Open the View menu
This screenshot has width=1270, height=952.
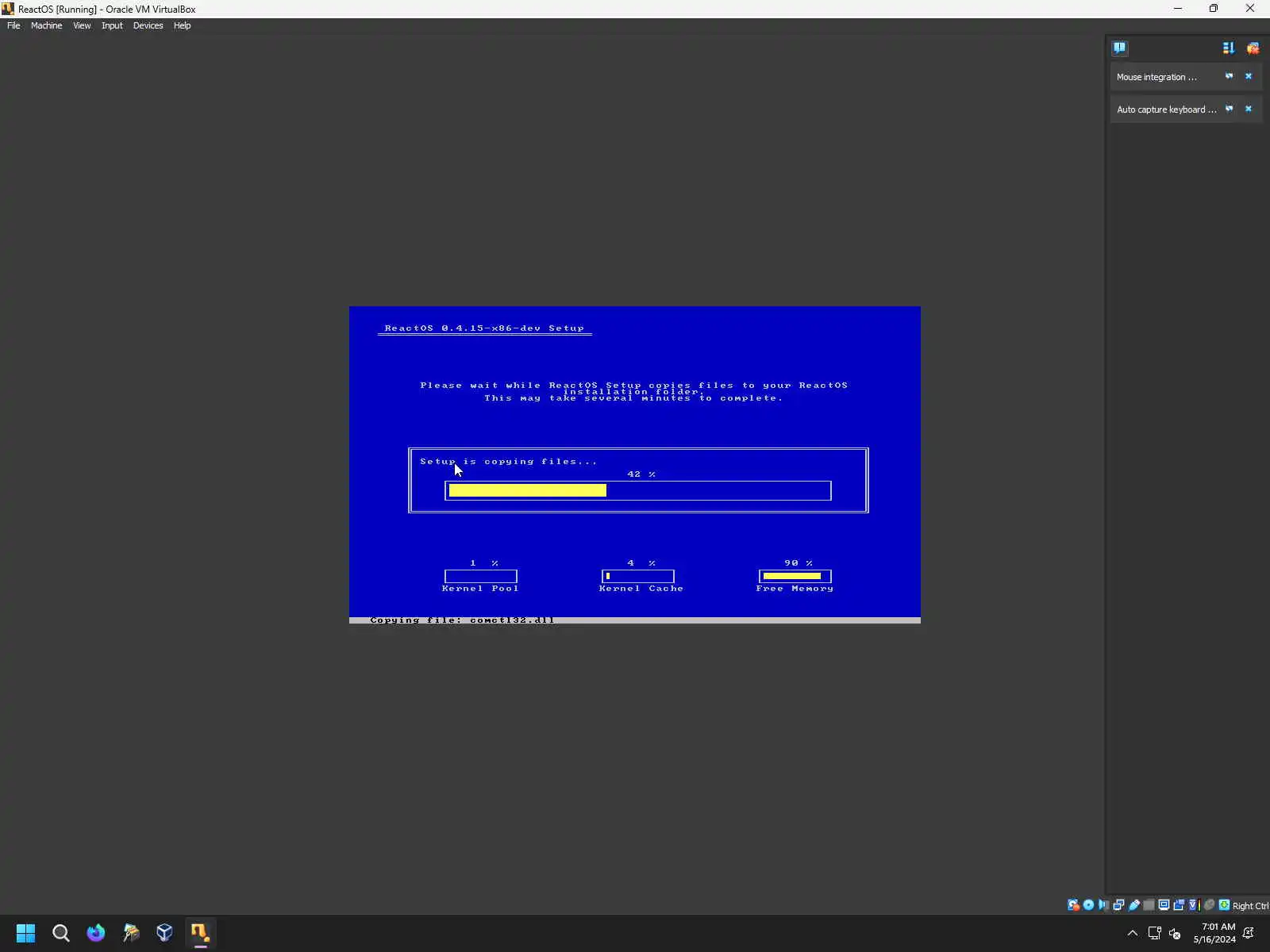click(x=82, y=25)
